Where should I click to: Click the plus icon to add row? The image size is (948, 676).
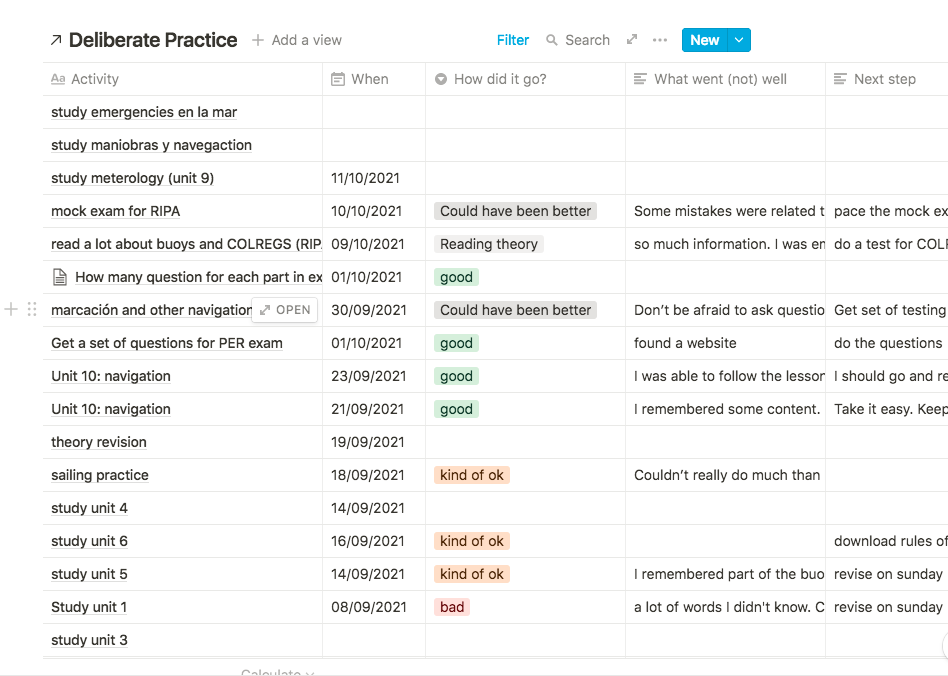12,310
